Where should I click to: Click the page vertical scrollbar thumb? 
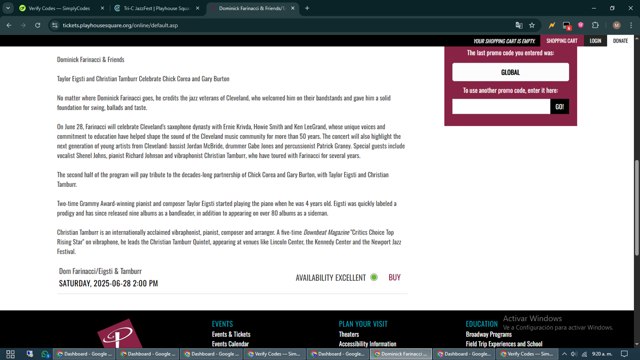pos(636,208)
